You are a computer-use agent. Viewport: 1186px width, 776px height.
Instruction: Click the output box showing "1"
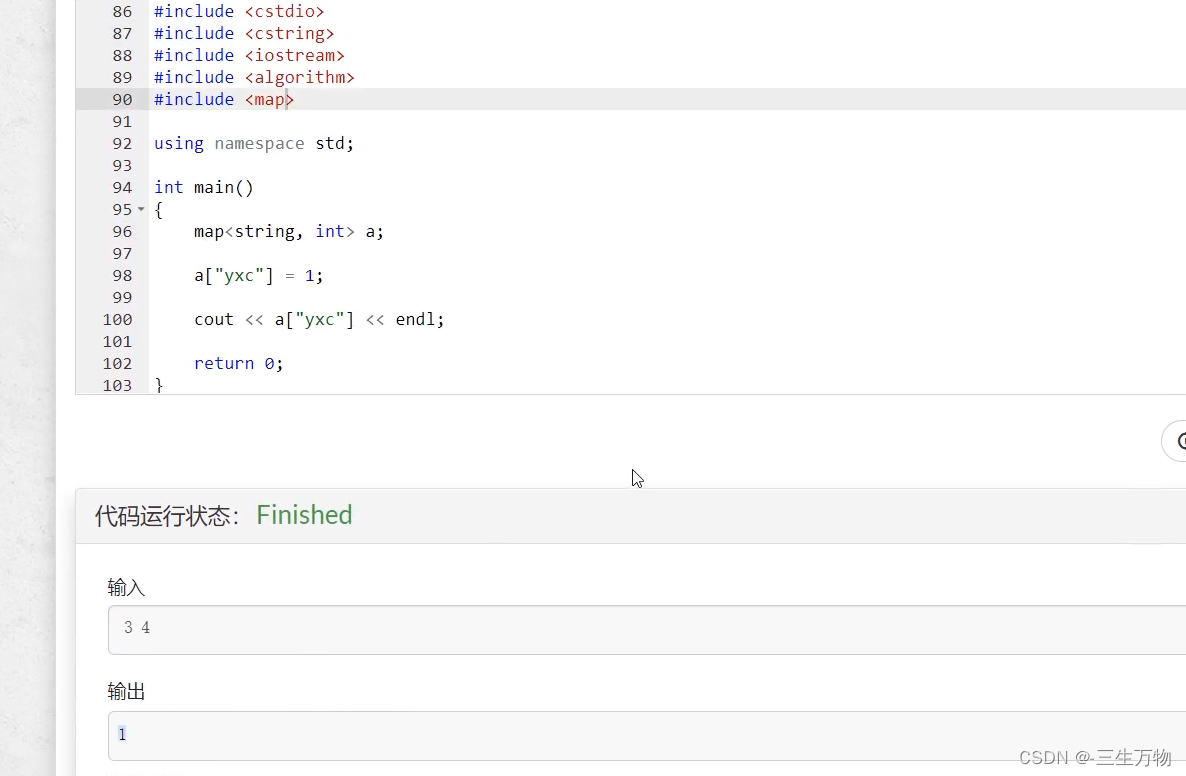(x=647, y=735)
